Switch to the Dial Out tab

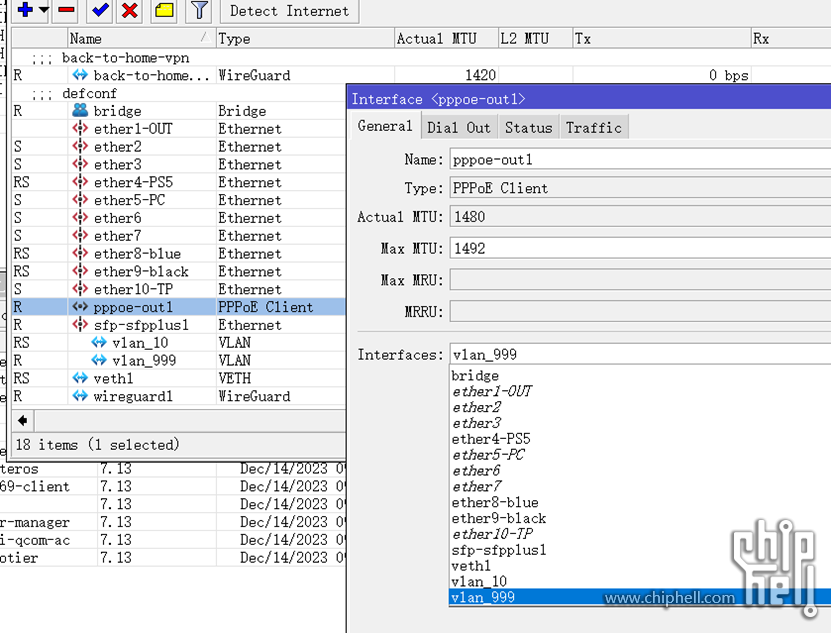[x=459, y=128]
